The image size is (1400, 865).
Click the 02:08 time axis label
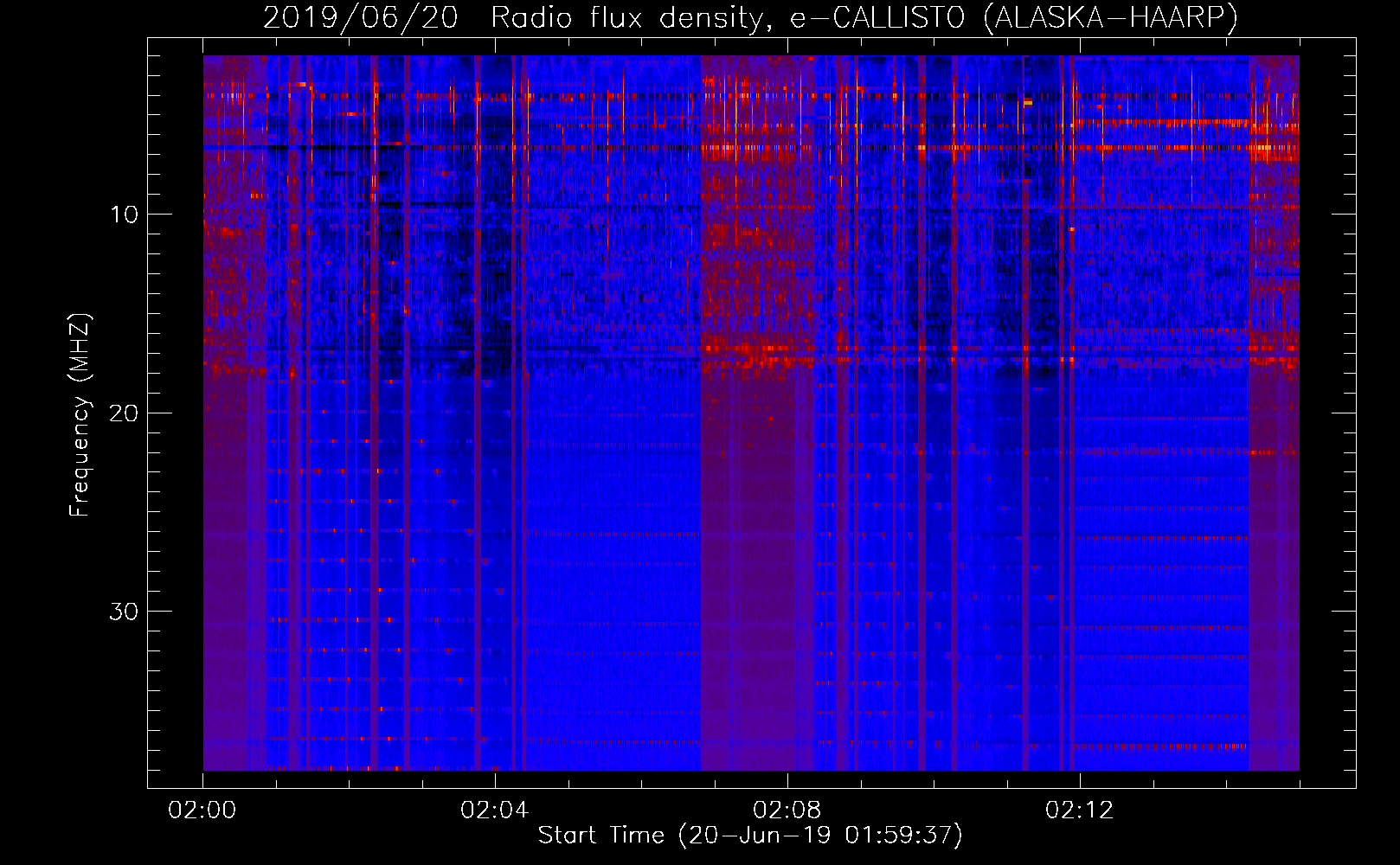[787, 811]
